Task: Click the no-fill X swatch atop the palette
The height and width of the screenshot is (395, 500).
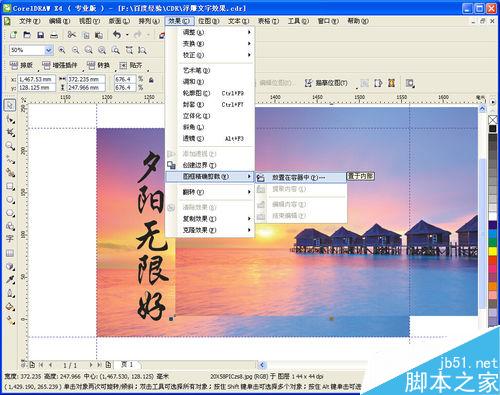Action: [493, 119]
